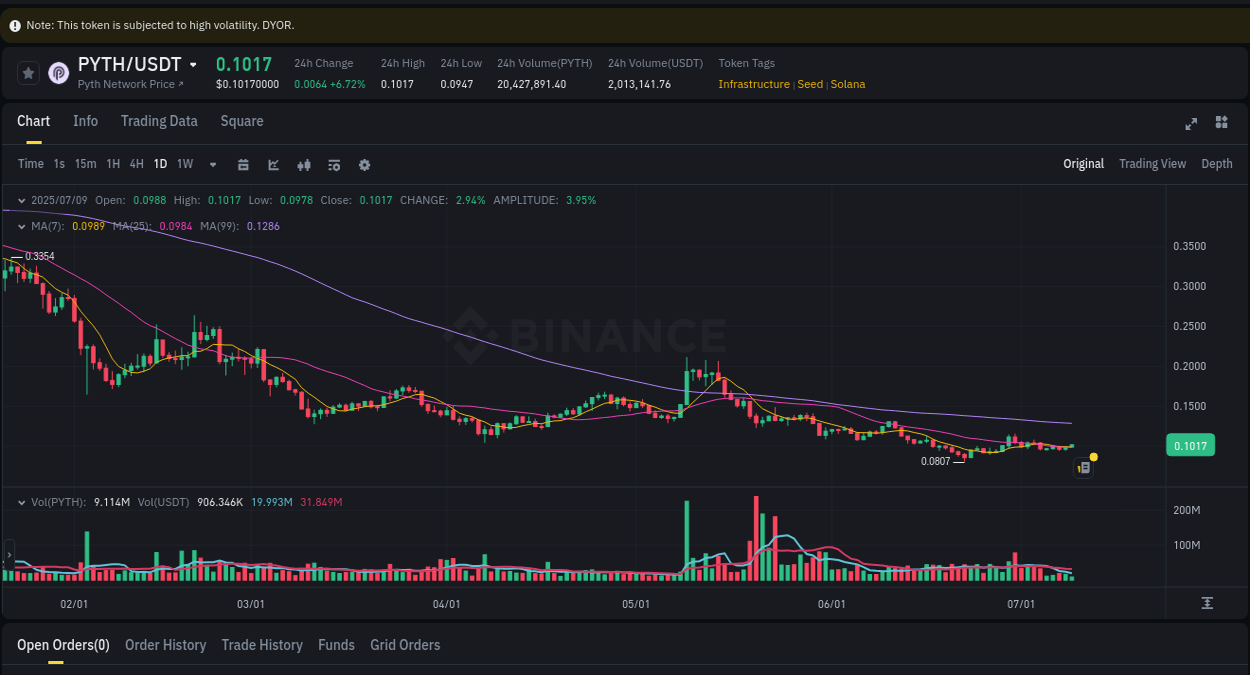This screenshot has width=1250, height=675.
Task: Click the volume auto-scale icon bottom right
Action: tap(1209, 603)
